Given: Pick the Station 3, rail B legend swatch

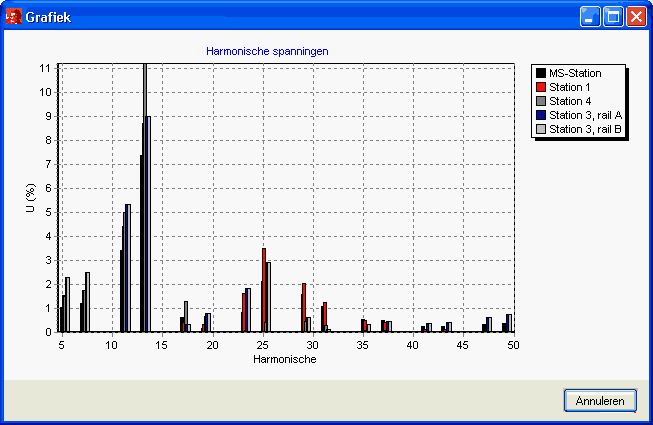Looking at the screenshot, I should coord(541,129).
